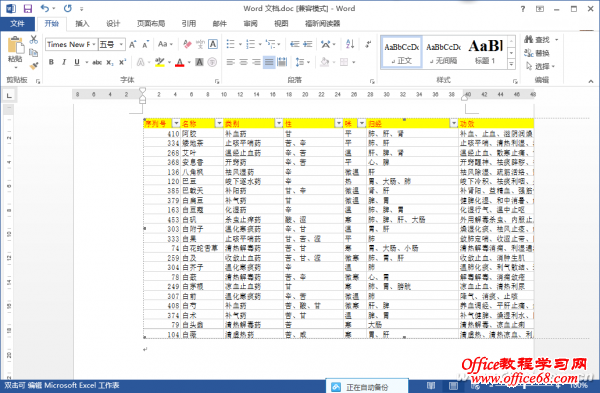
Task: Toggle italic formatting
Action: coord(64,62)
